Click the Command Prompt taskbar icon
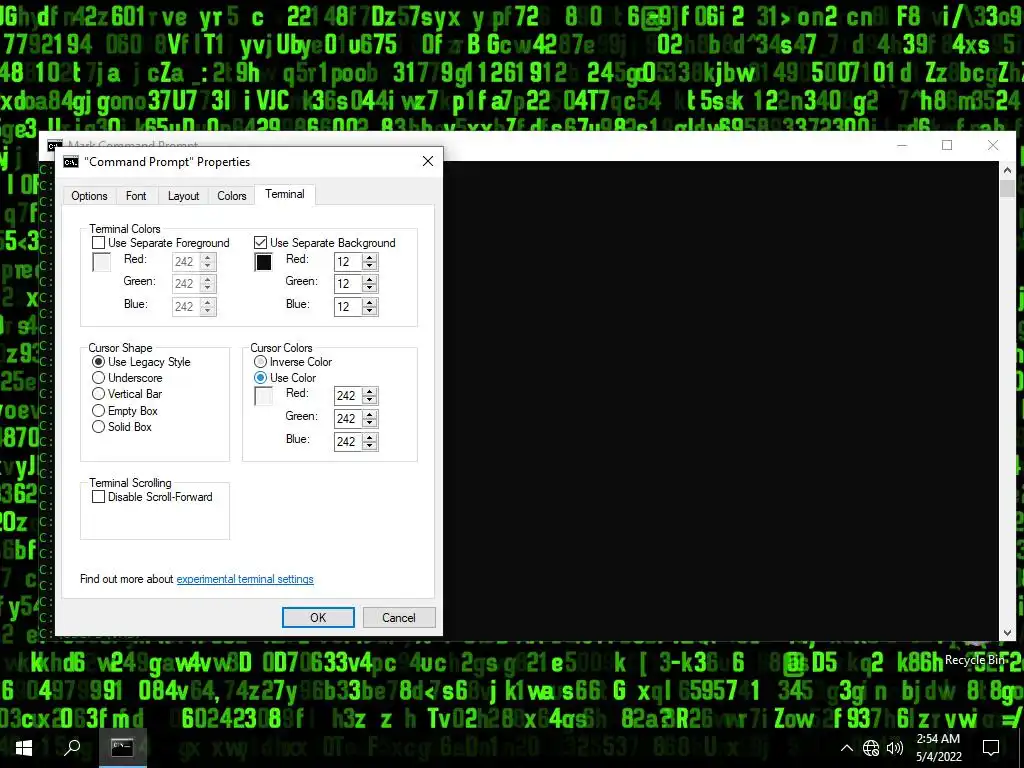Image resolution: width=1024 pixels, height=768 pixels. pos(122,748)
